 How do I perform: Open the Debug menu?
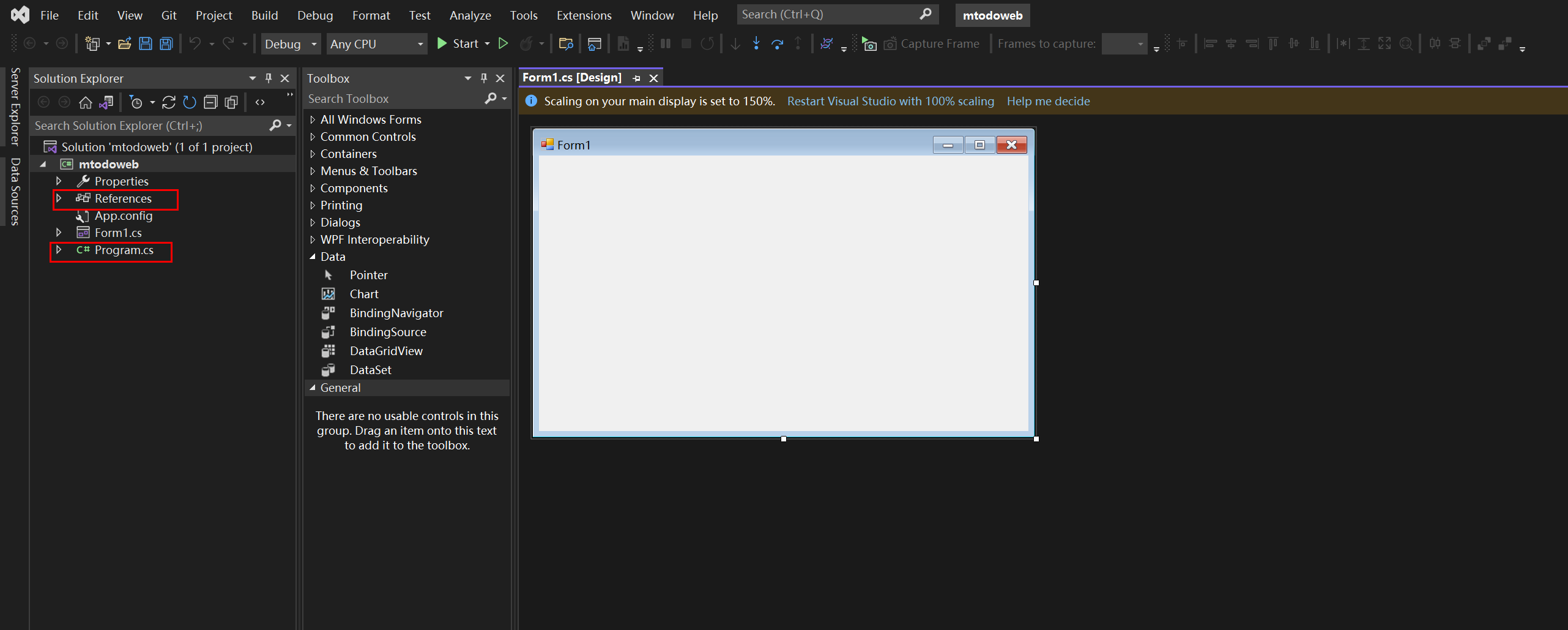(x=314, y=15)
